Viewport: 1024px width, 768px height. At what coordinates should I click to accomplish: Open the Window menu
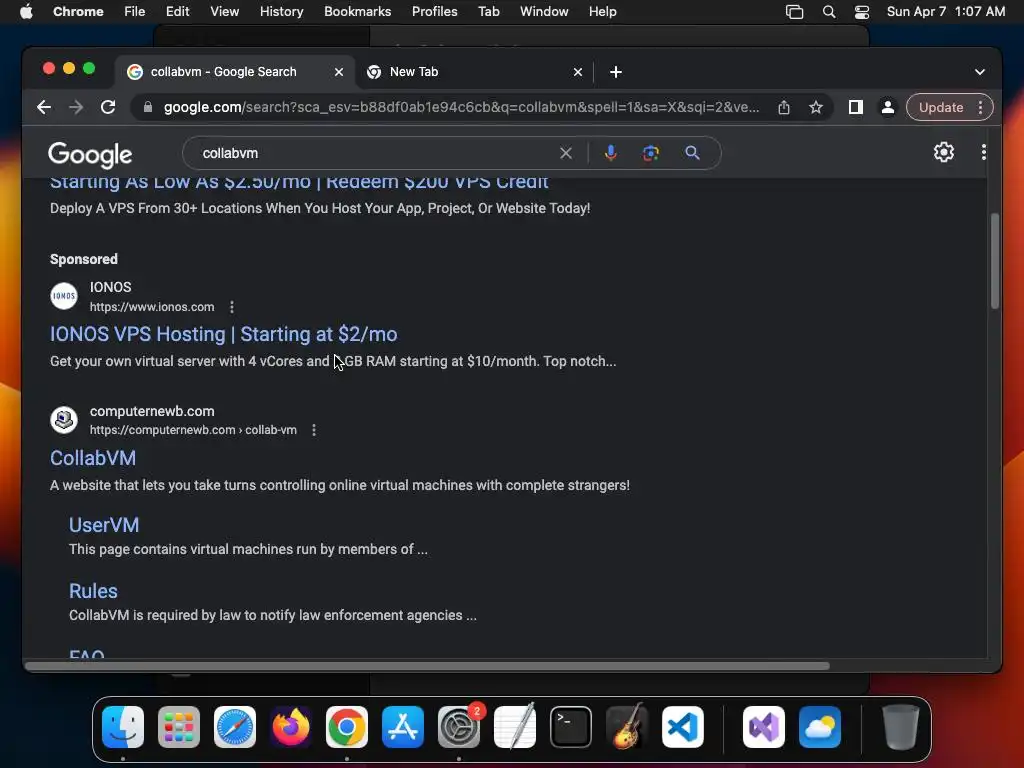(544, 12)
